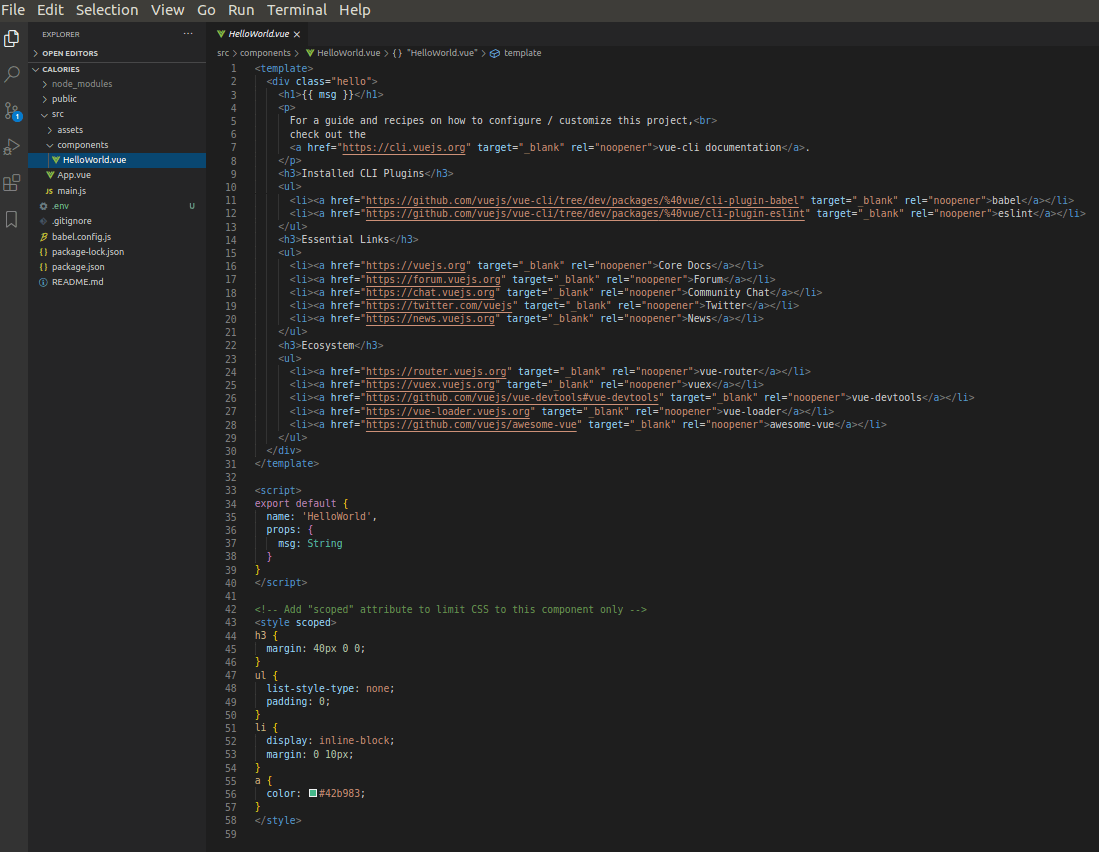Follow the https://router.vuejs.org link
Viewport: 1099px width, 852px height.
pos(436,371)
